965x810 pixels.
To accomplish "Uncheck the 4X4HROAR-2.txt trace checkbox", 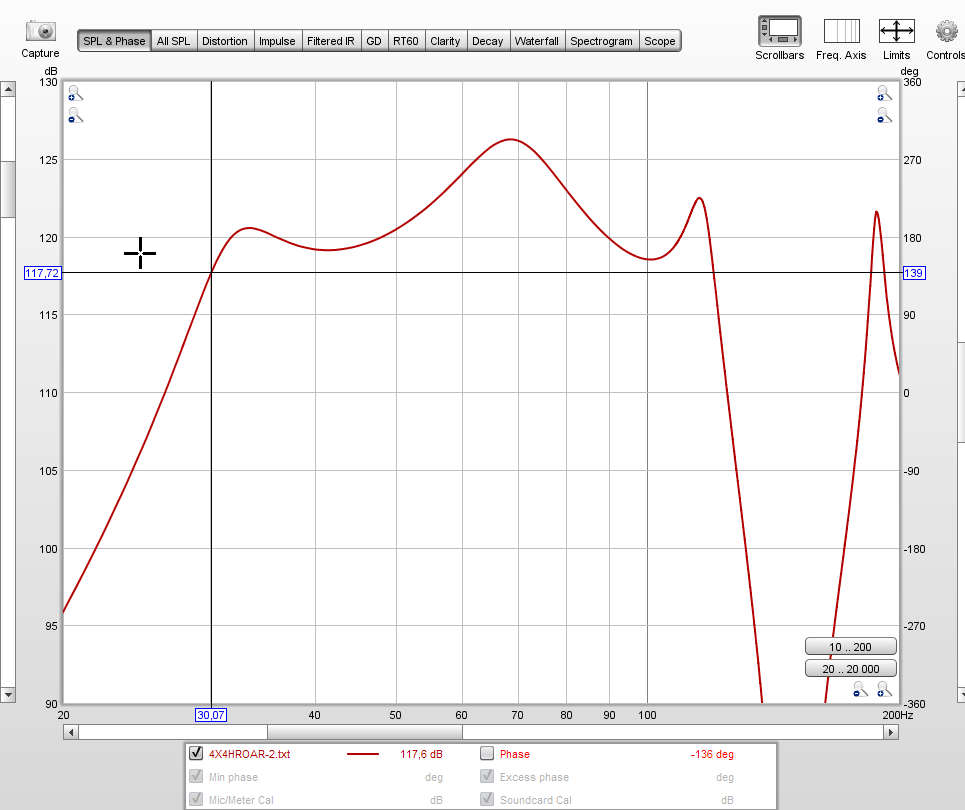I will [x=196, y=753].
